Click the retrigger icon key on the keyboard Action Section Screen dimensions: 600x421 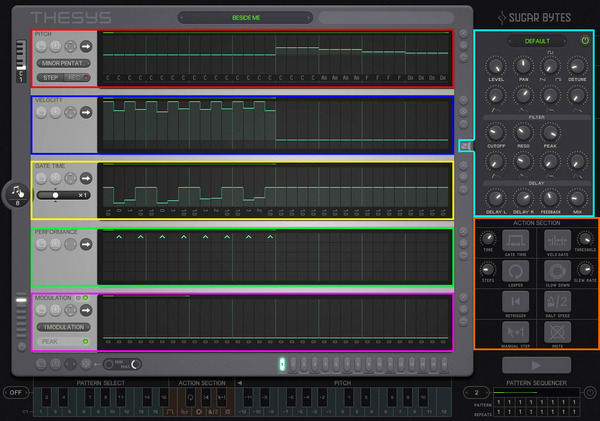click(x=206, y=398)
